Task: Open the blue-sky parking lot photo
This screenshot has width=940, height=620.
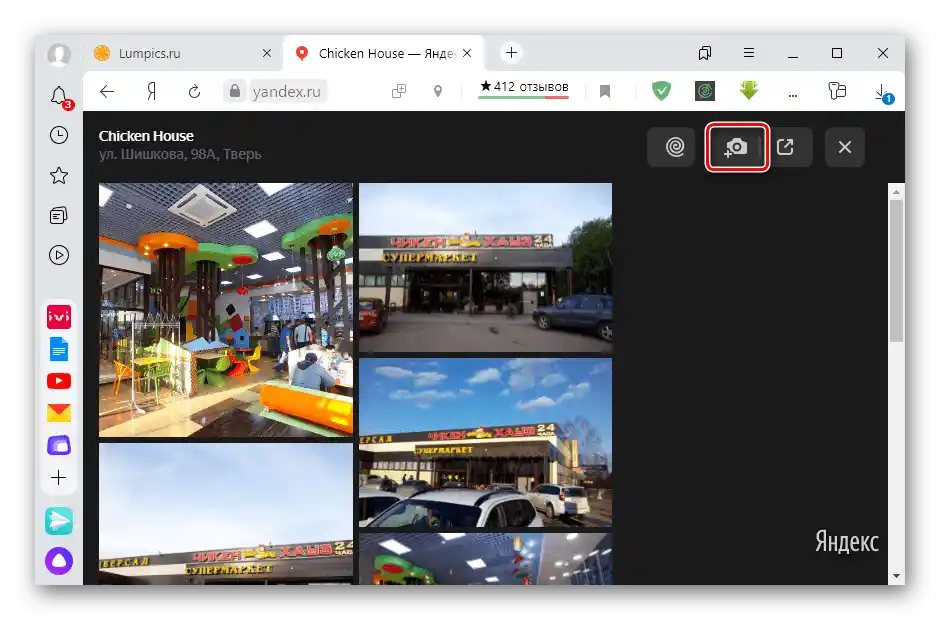Action: (x=486, y=443)
